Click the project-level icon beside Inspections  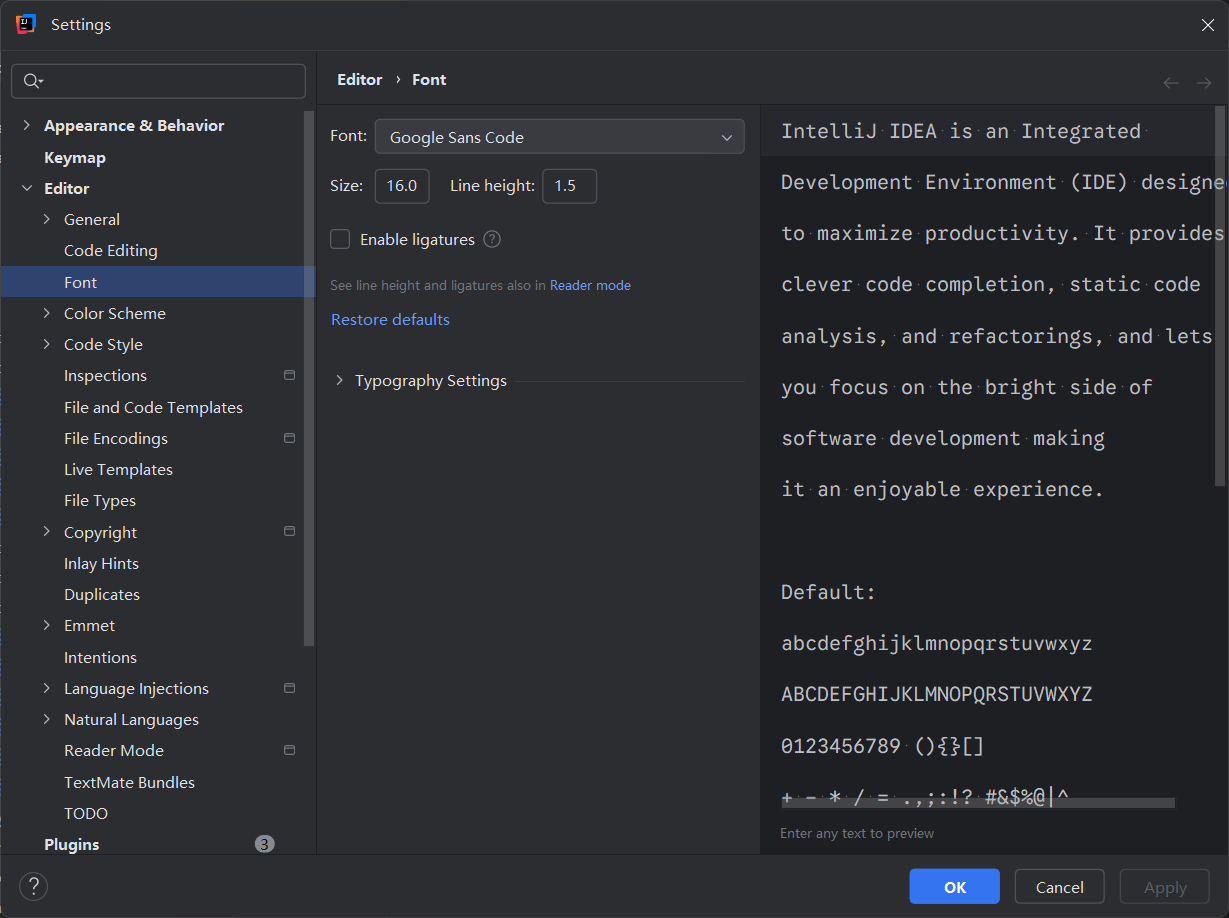pos(290,375)
